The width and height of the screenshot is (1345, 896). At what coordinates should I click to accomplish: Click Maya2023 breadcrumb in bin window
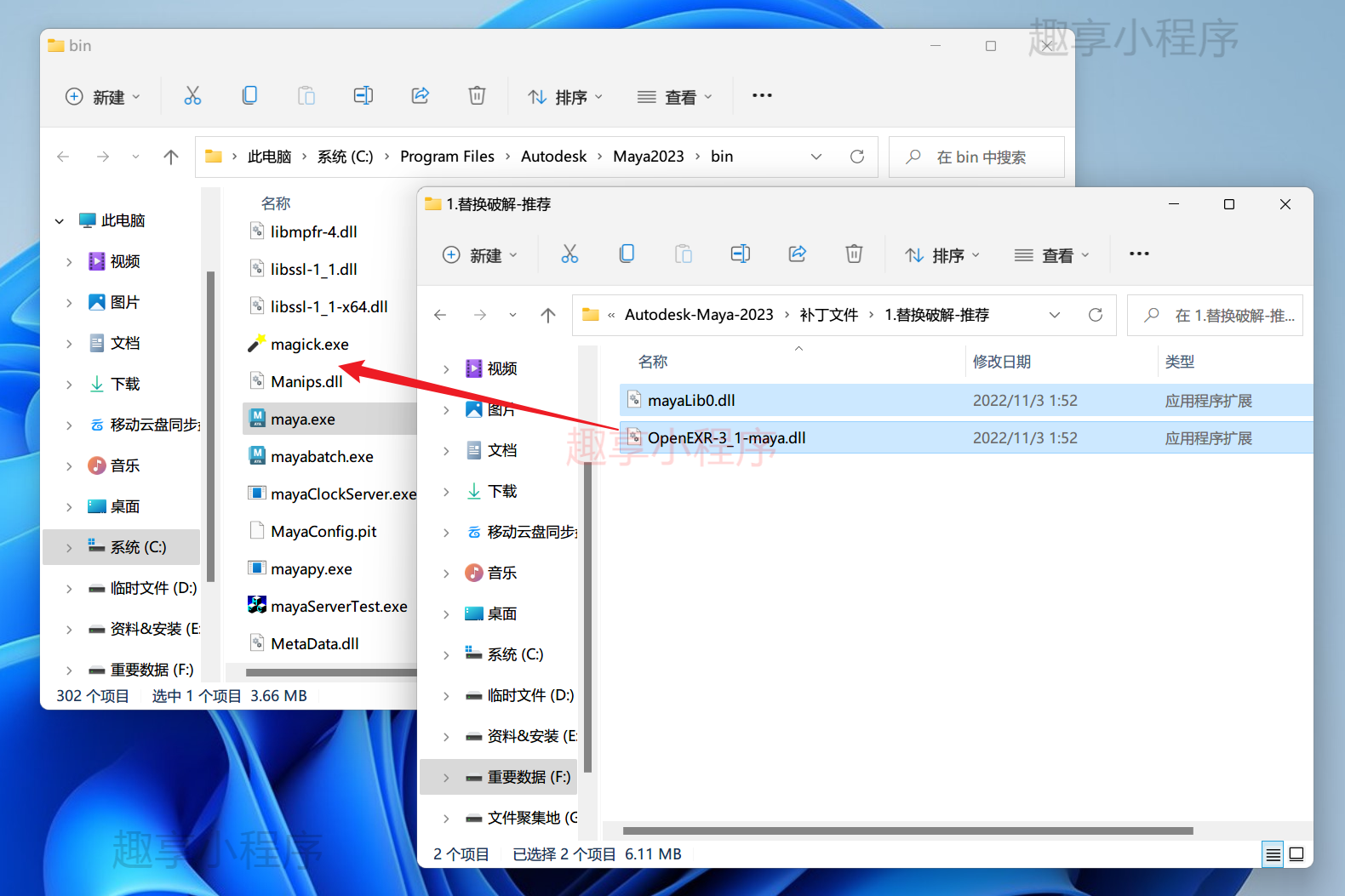[x=649, y=157]
